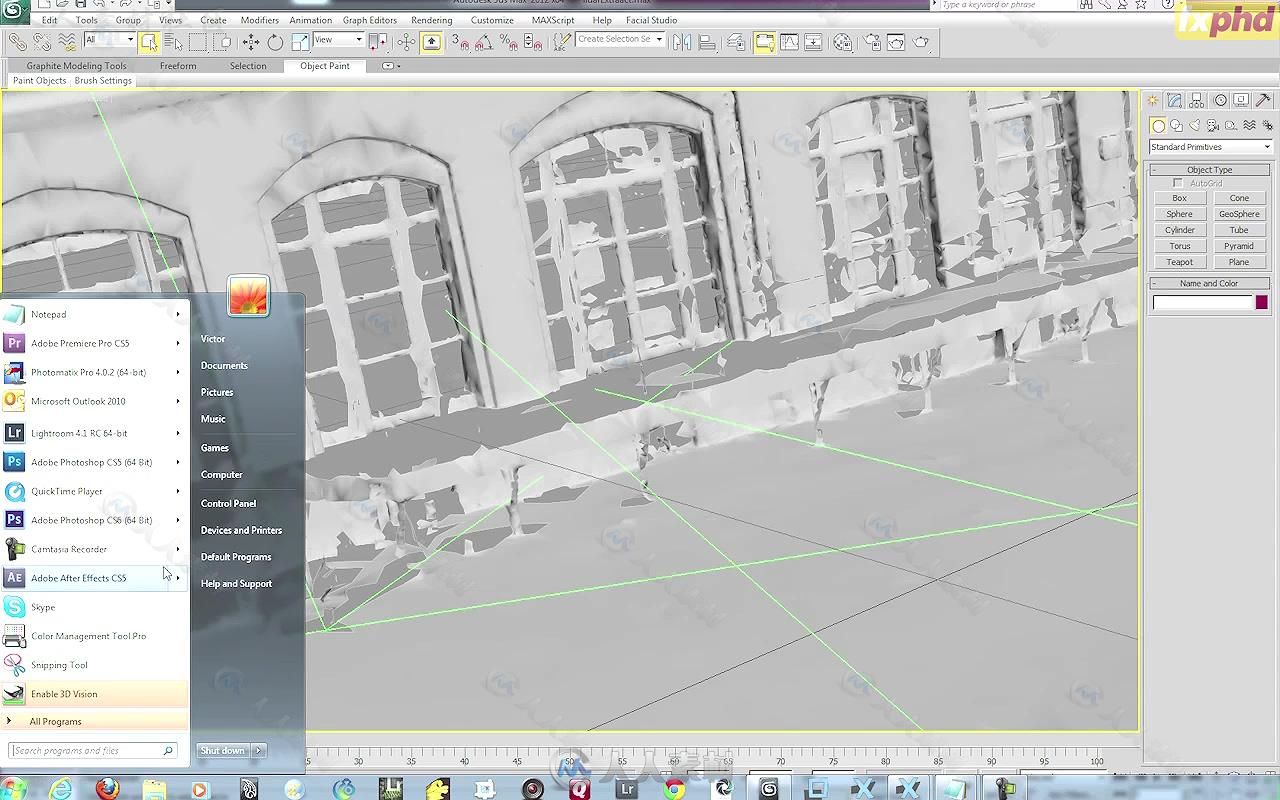Image resolution: width=1280 pixels, height=800 pixels.
Task: Activate the Select and Move tool
Action: pyautogui.click(x=250, y=42)
